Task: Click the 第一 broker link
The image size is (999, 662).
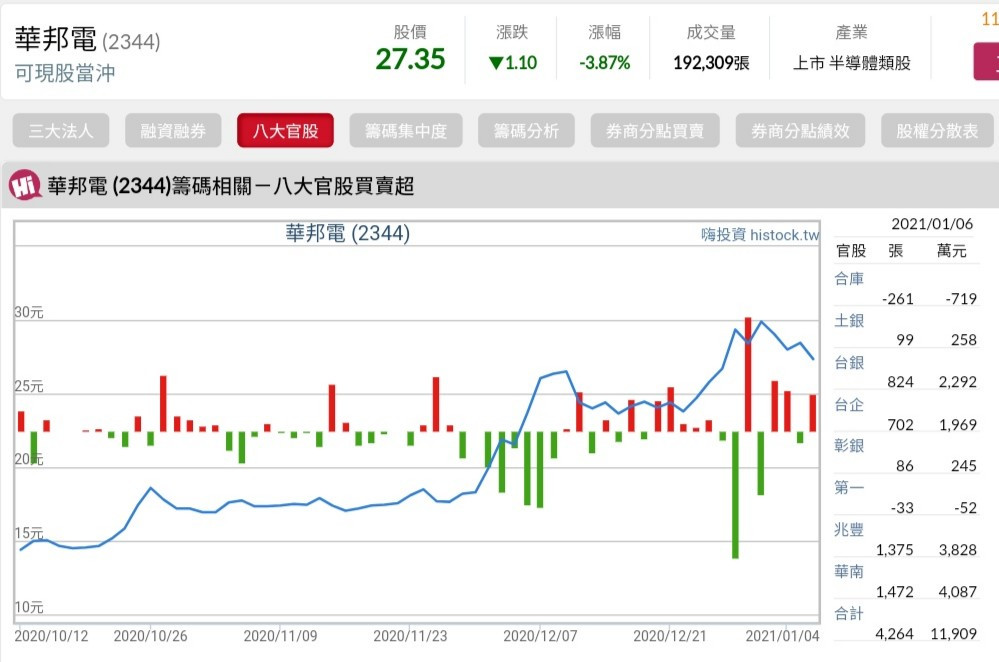Action: tap(849, 487)
